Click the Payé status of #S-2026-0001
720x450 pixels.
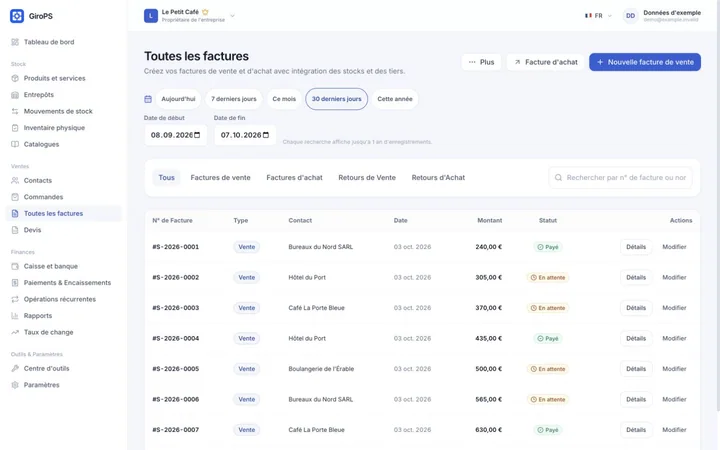pos(548,247)
